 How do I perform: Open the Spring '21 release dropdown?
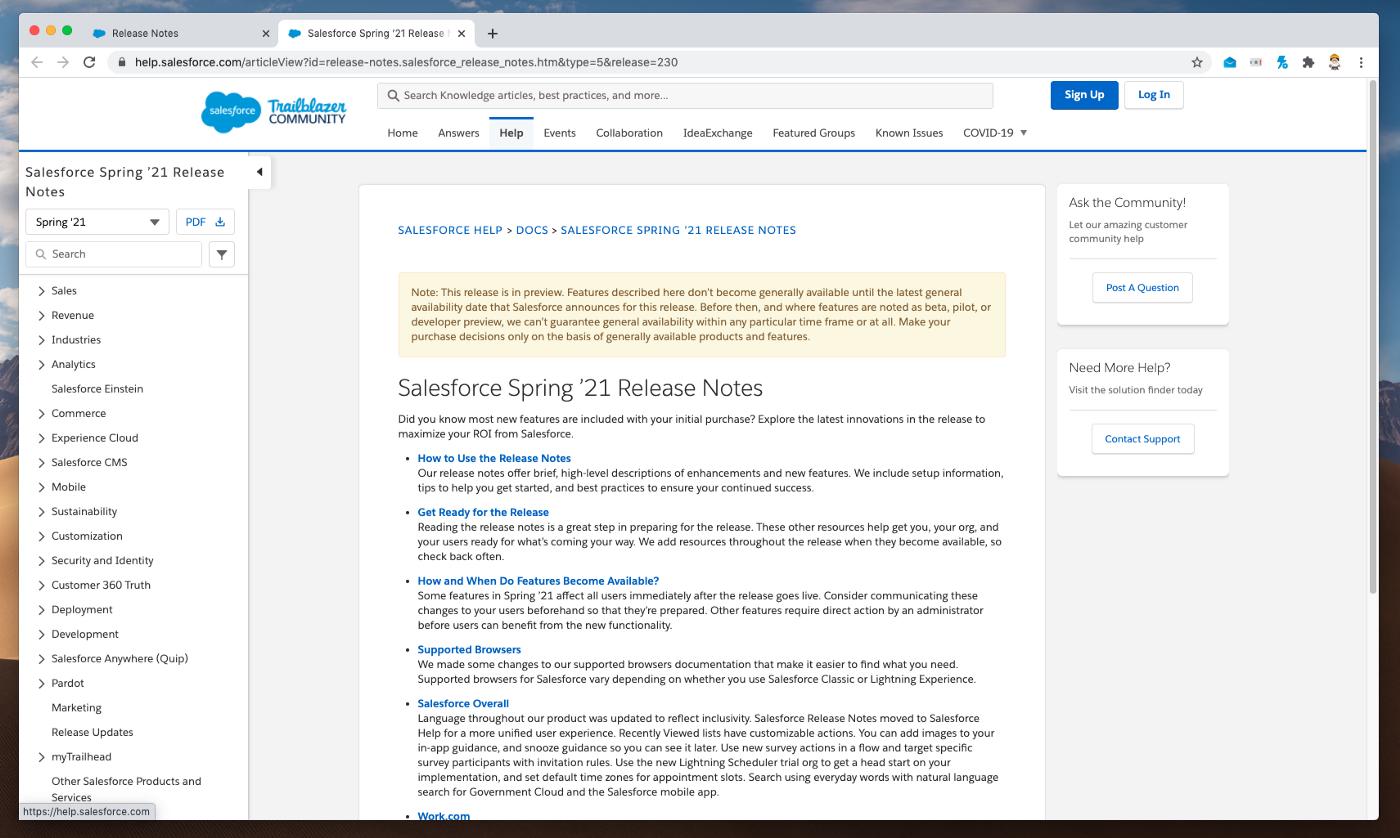pyautogui.click(x=97, y=222)
